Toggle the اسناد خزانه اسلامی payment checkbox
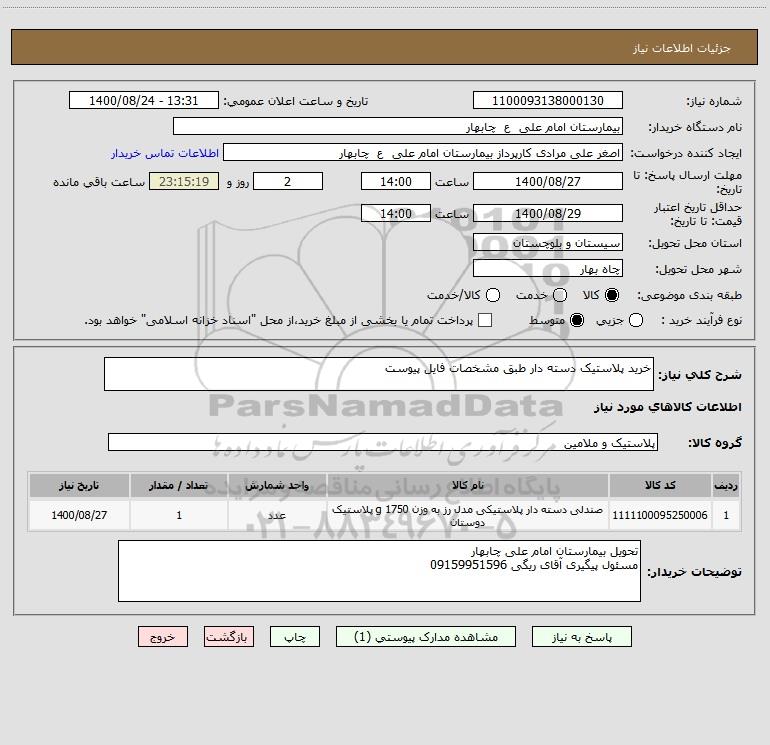The image size is (770, 745). click(485, 320)
